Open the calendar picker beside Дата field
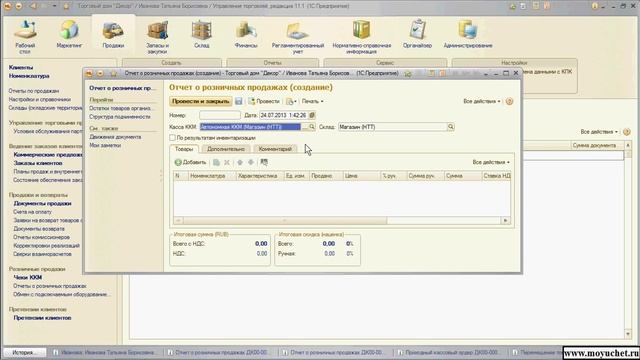640x360 pixels. click(312, 116)
